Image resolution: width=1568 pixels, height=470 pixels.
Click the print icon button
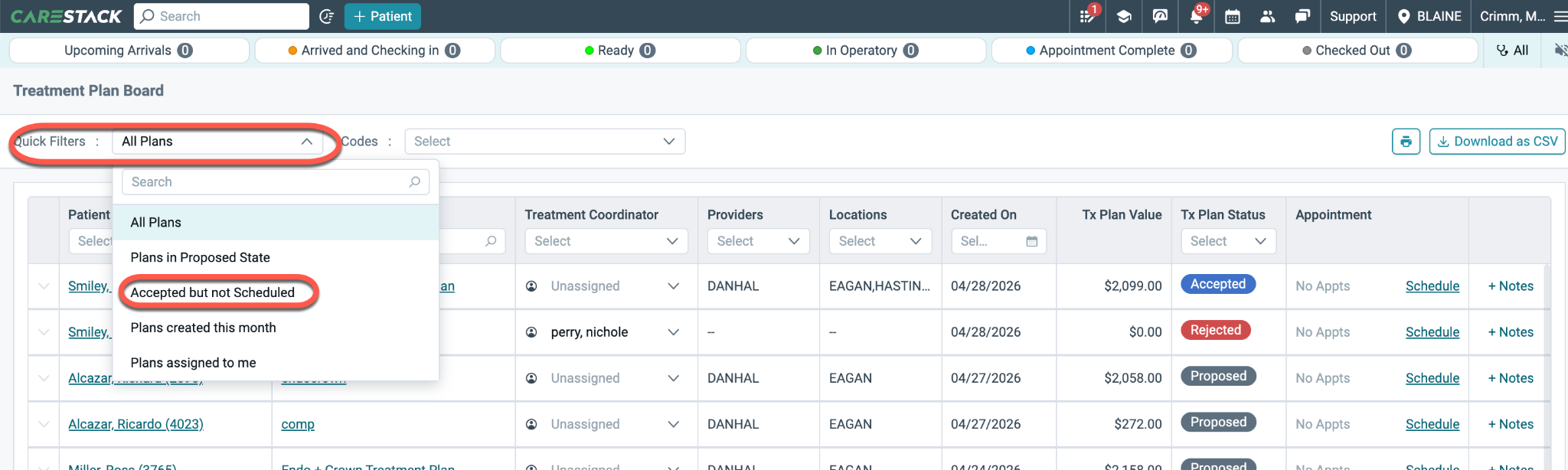[x=1406, y=142]
